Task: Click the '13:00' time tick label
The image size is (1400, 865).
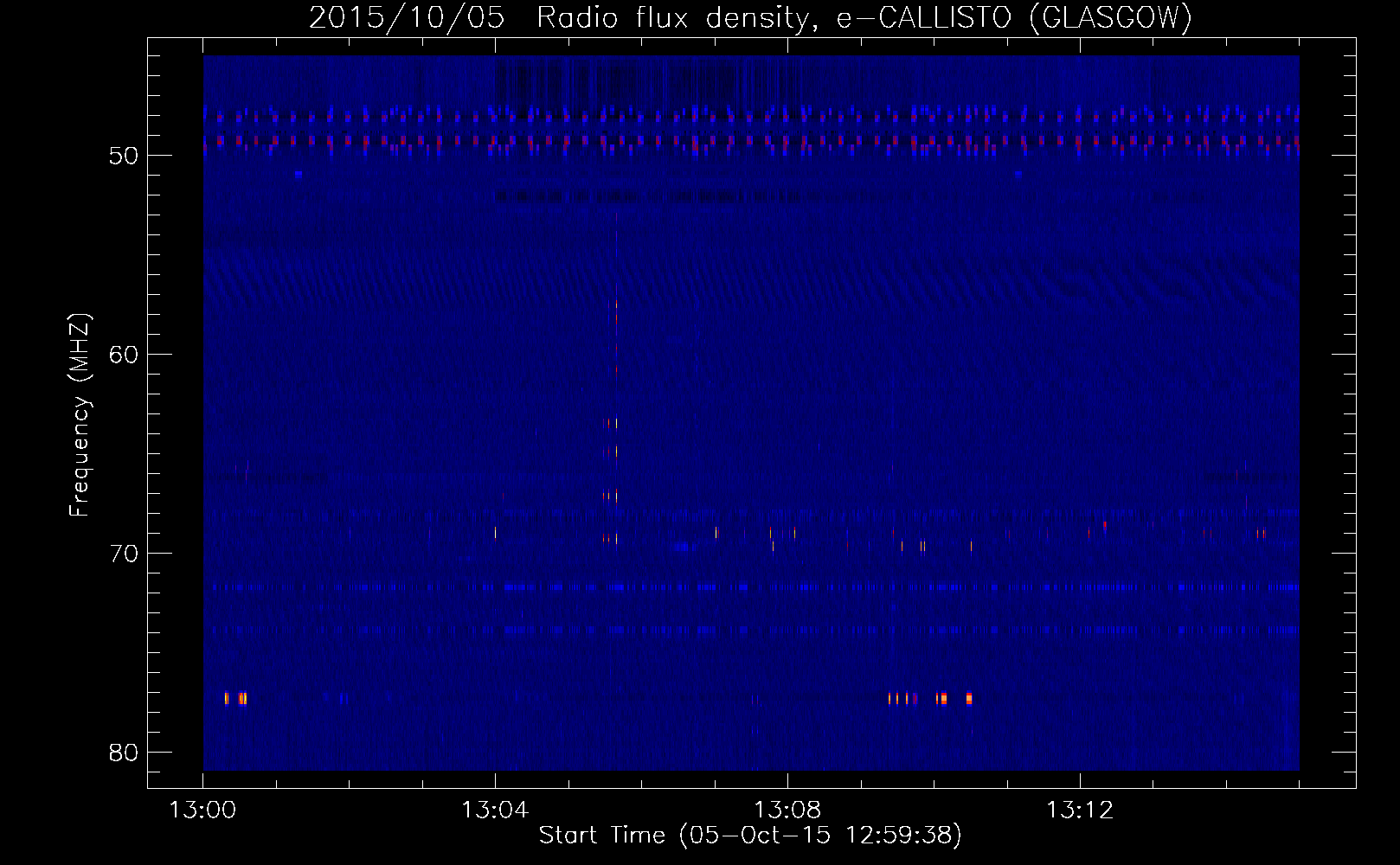Action: 202,811
